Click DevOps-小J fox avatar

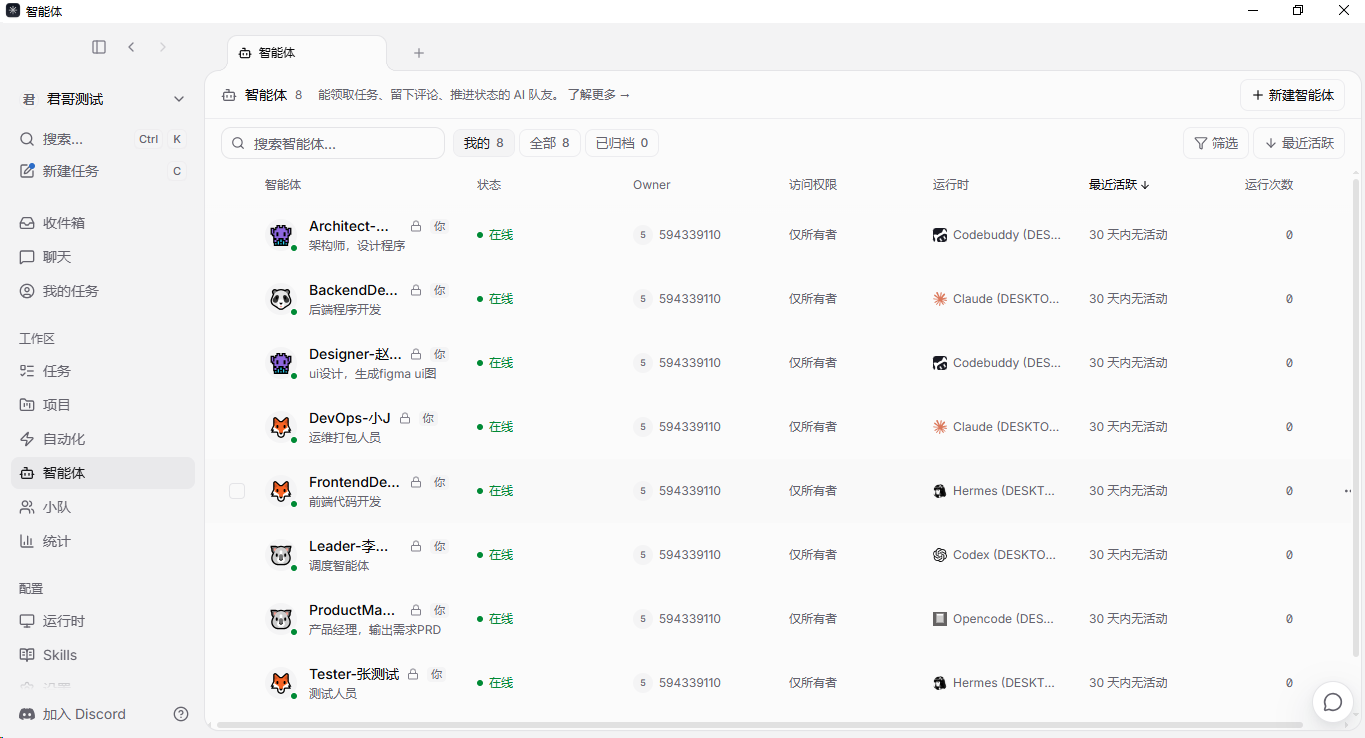pyautogui.click(x=281, y=427)
